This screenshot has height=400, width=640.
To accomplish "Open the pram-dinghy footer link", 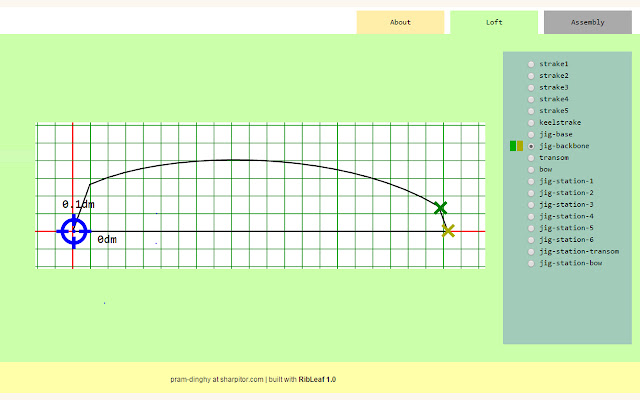I will (x=190, y=380).
